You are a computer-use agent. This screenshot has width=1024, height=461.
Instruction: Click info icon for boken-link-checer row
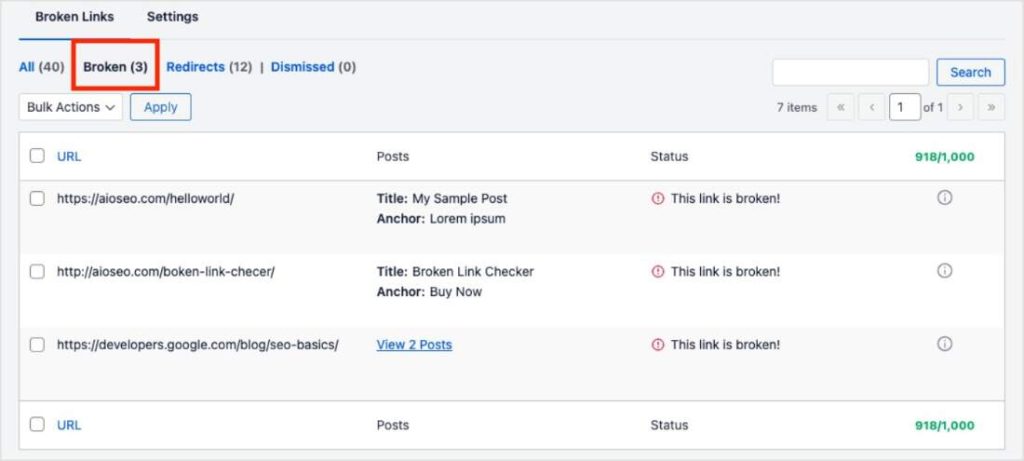pyautogui.click(x=944, y=271)
